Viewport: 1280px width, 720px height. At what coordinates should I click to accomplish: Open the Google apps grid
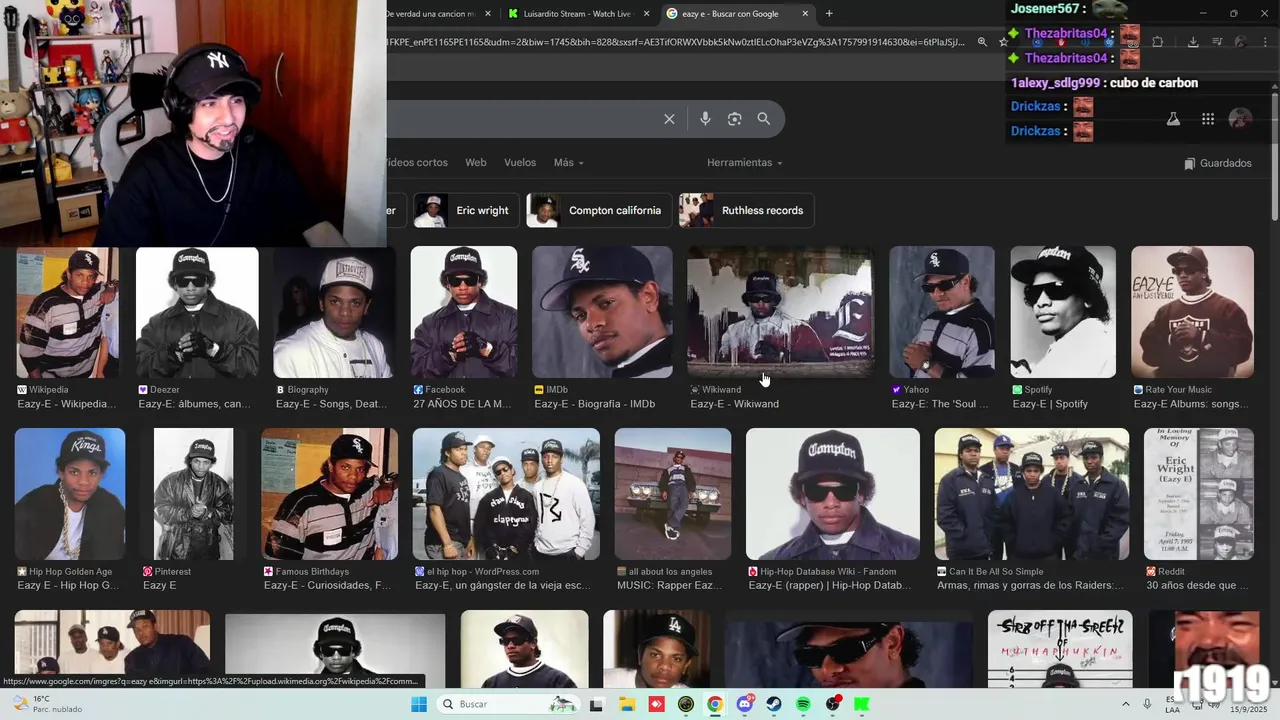pos(1208,119)
